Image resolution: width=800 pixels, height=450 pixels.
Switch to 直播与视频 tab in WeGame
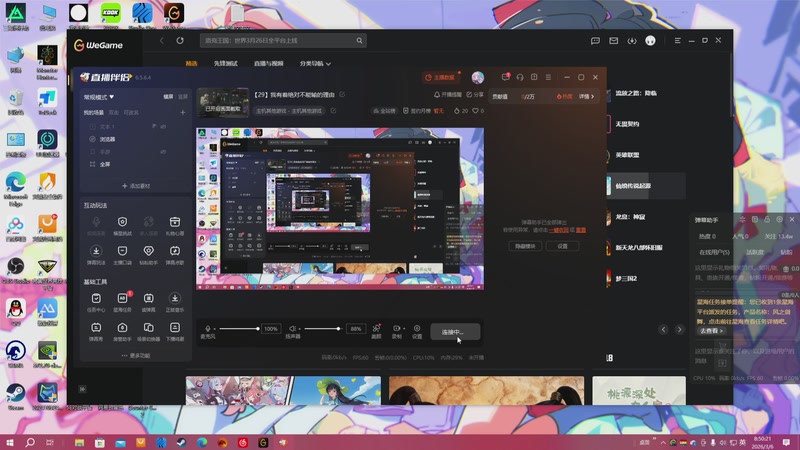tap(268, 63)
